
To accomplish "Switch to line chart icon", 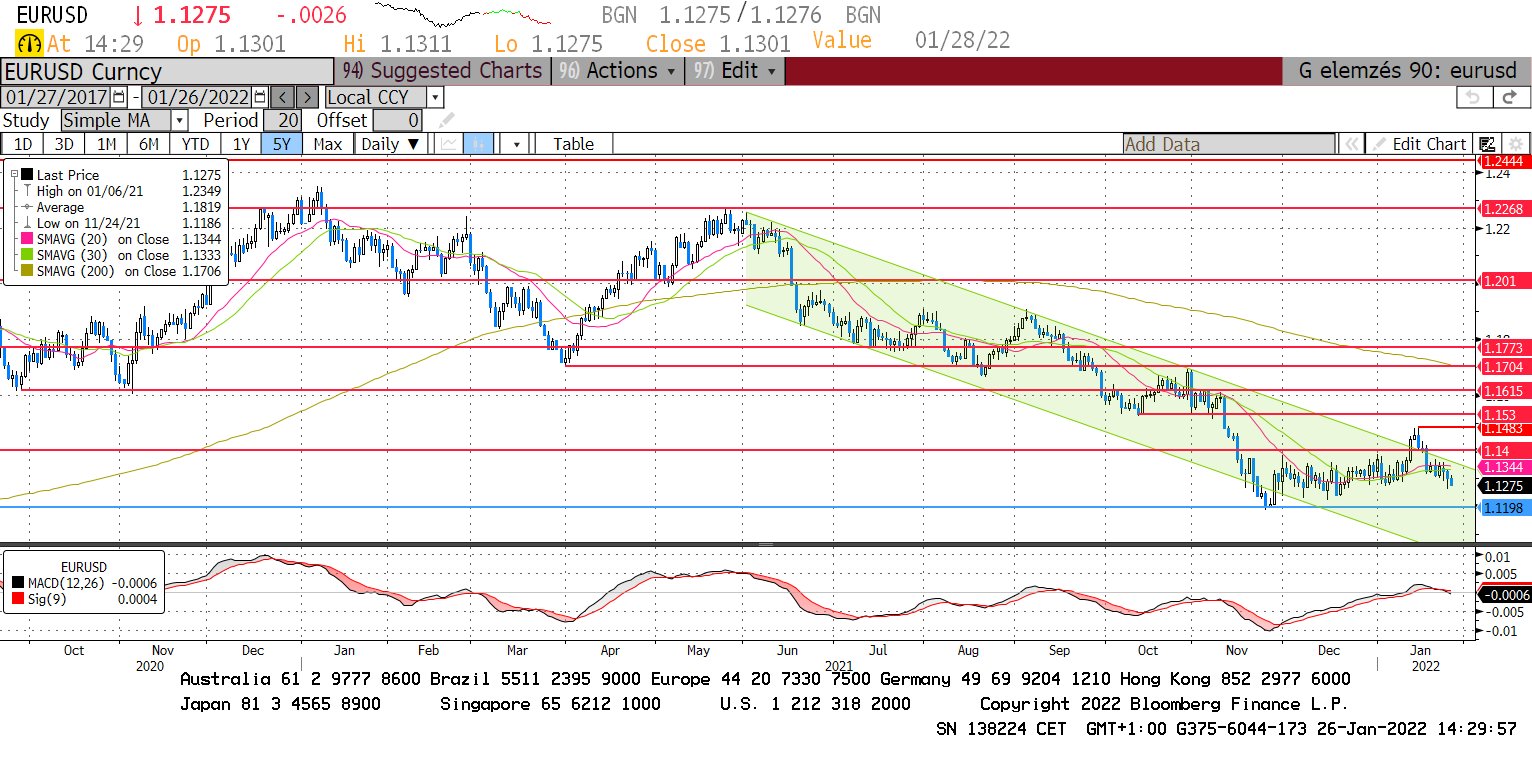I will 449,144.
